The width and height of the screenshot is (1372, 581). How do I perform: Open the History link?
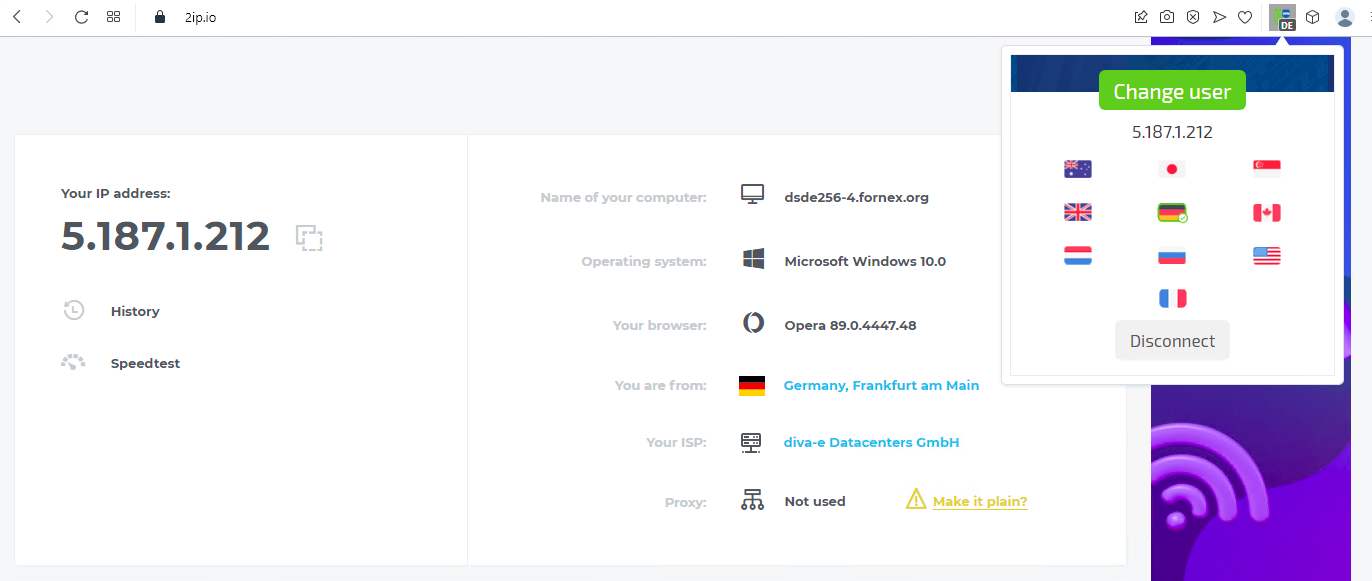(135, 312)
